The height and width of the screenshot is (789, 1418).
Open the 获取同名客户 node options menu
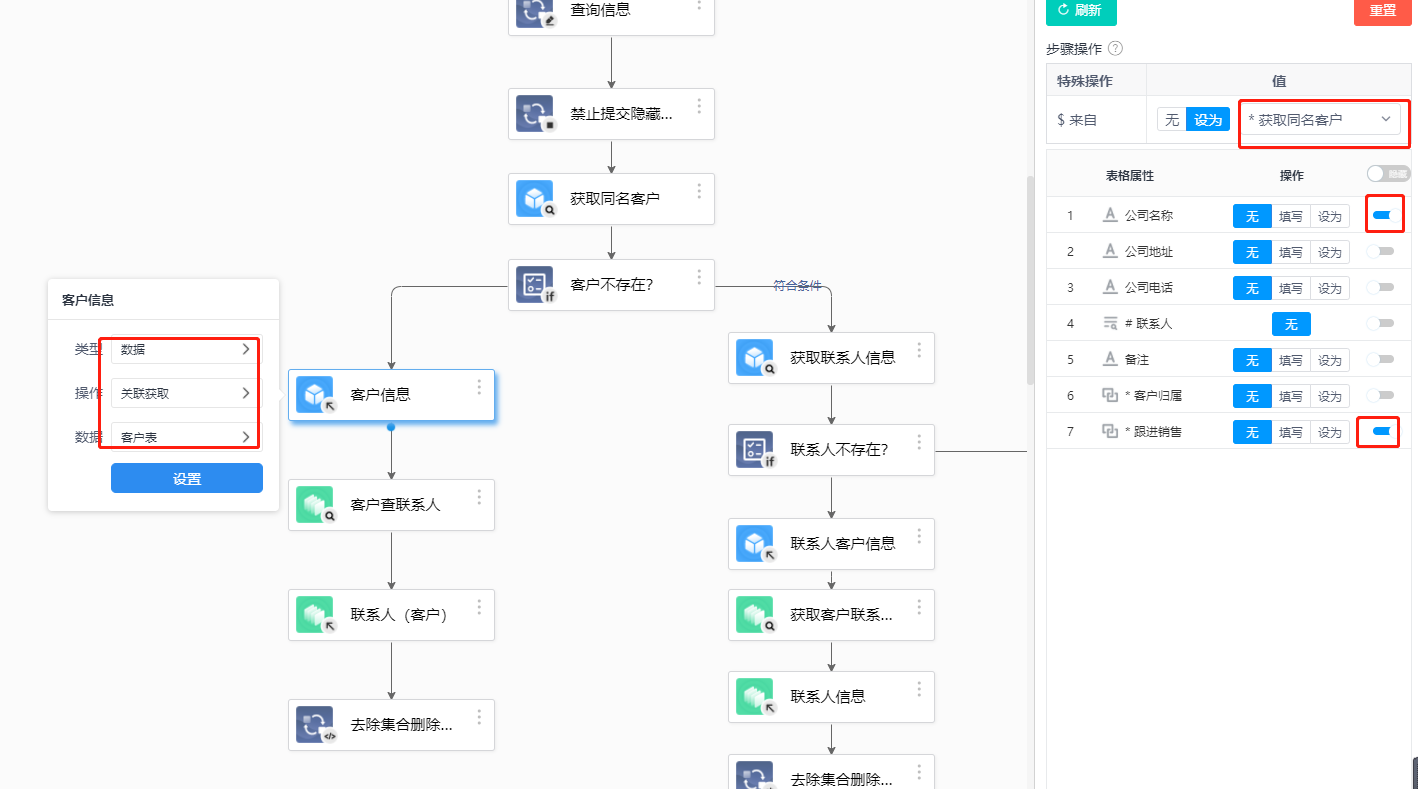pos(699,192)
